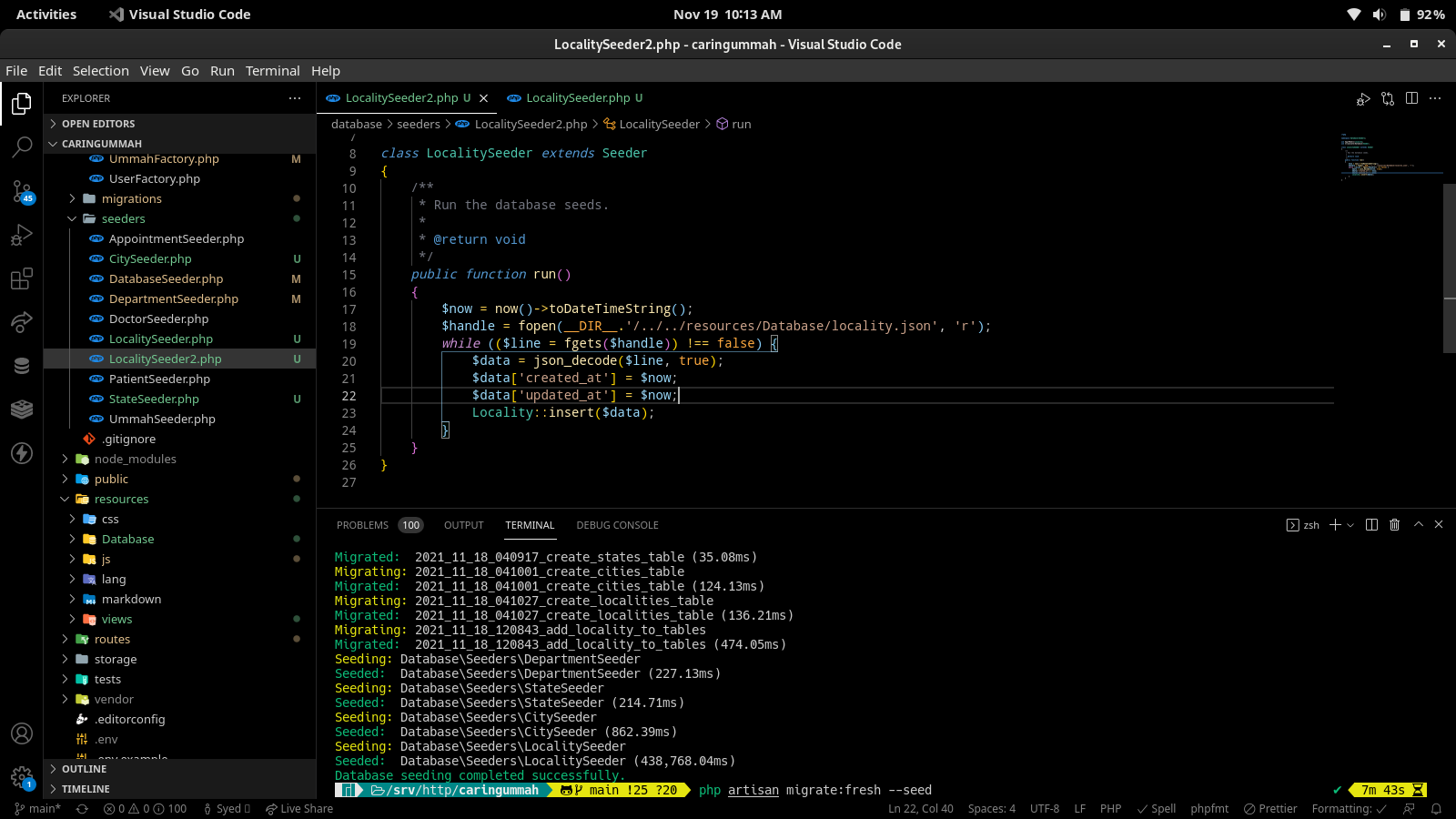Split the editor to the right

click(x=1411, y=98)
